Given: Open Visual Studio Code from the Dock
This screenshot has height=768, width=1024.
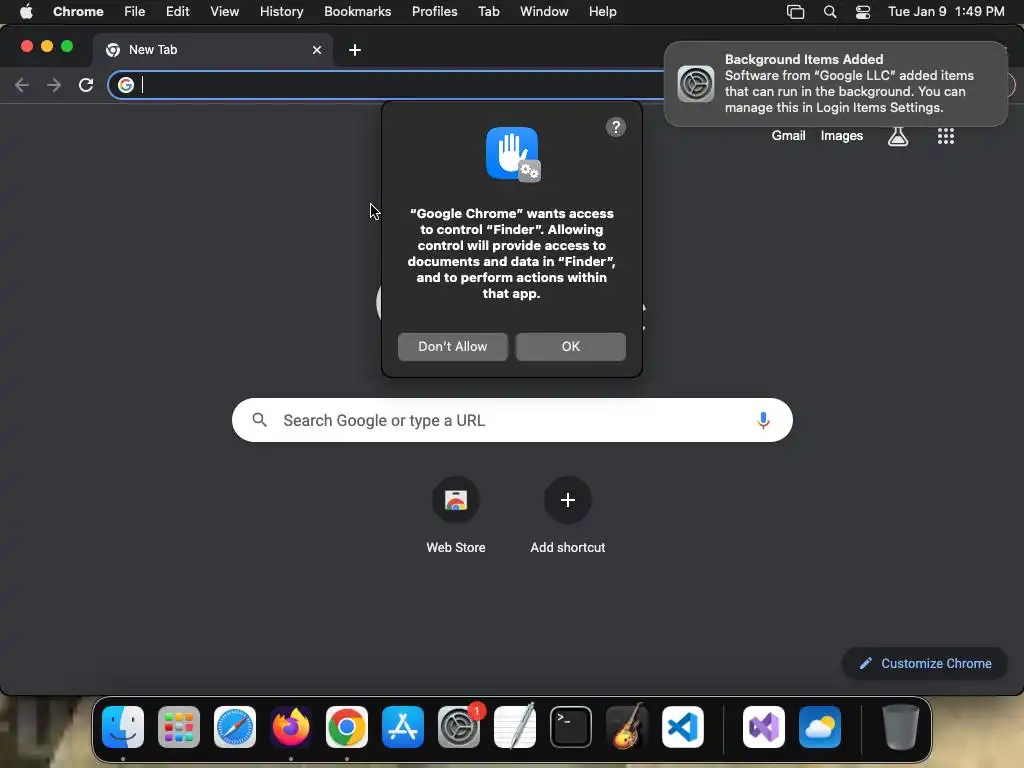Looking at the screenshot, I should pos(683,727).
